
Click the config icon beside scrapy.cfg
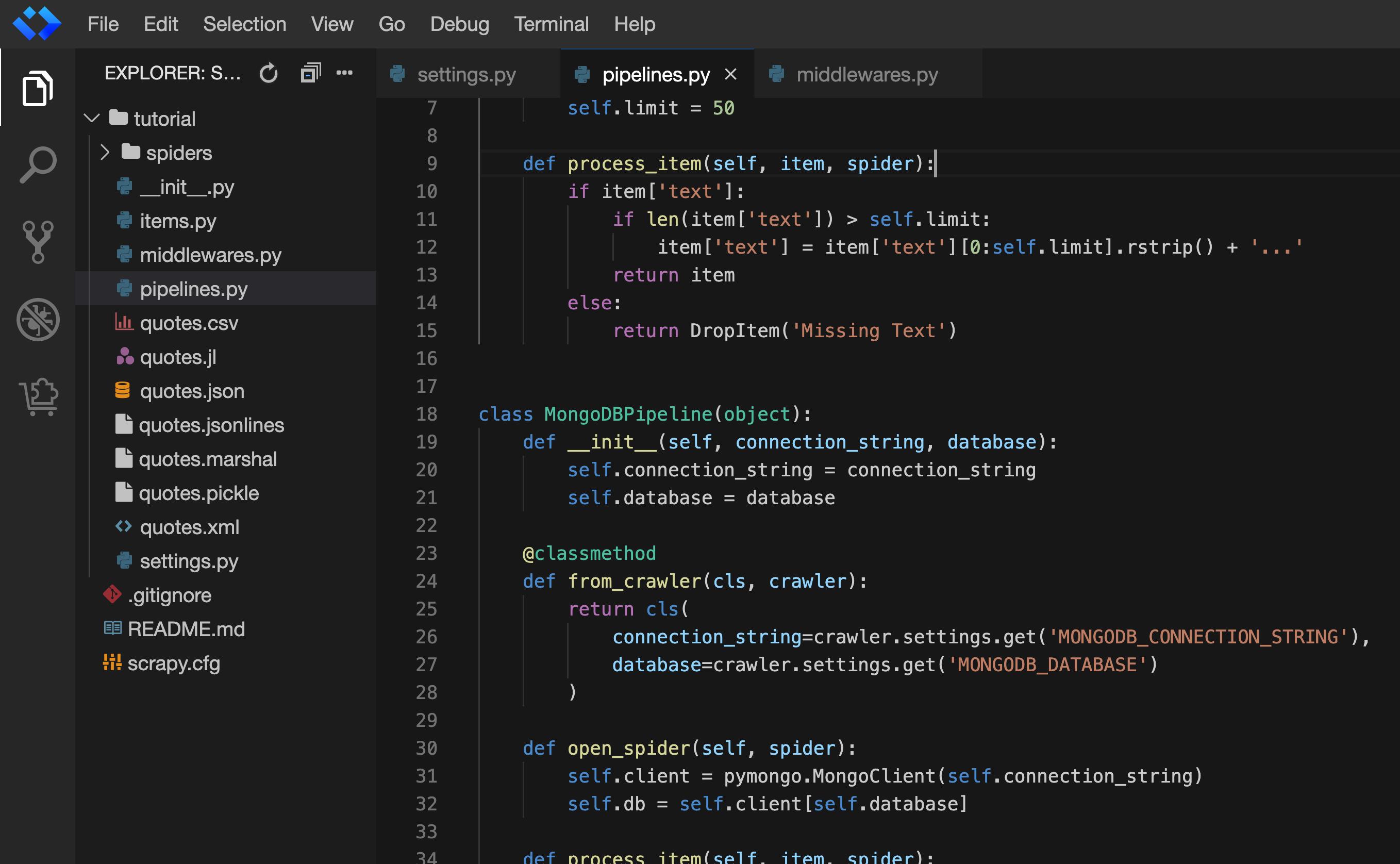click(x=112, y=662)
